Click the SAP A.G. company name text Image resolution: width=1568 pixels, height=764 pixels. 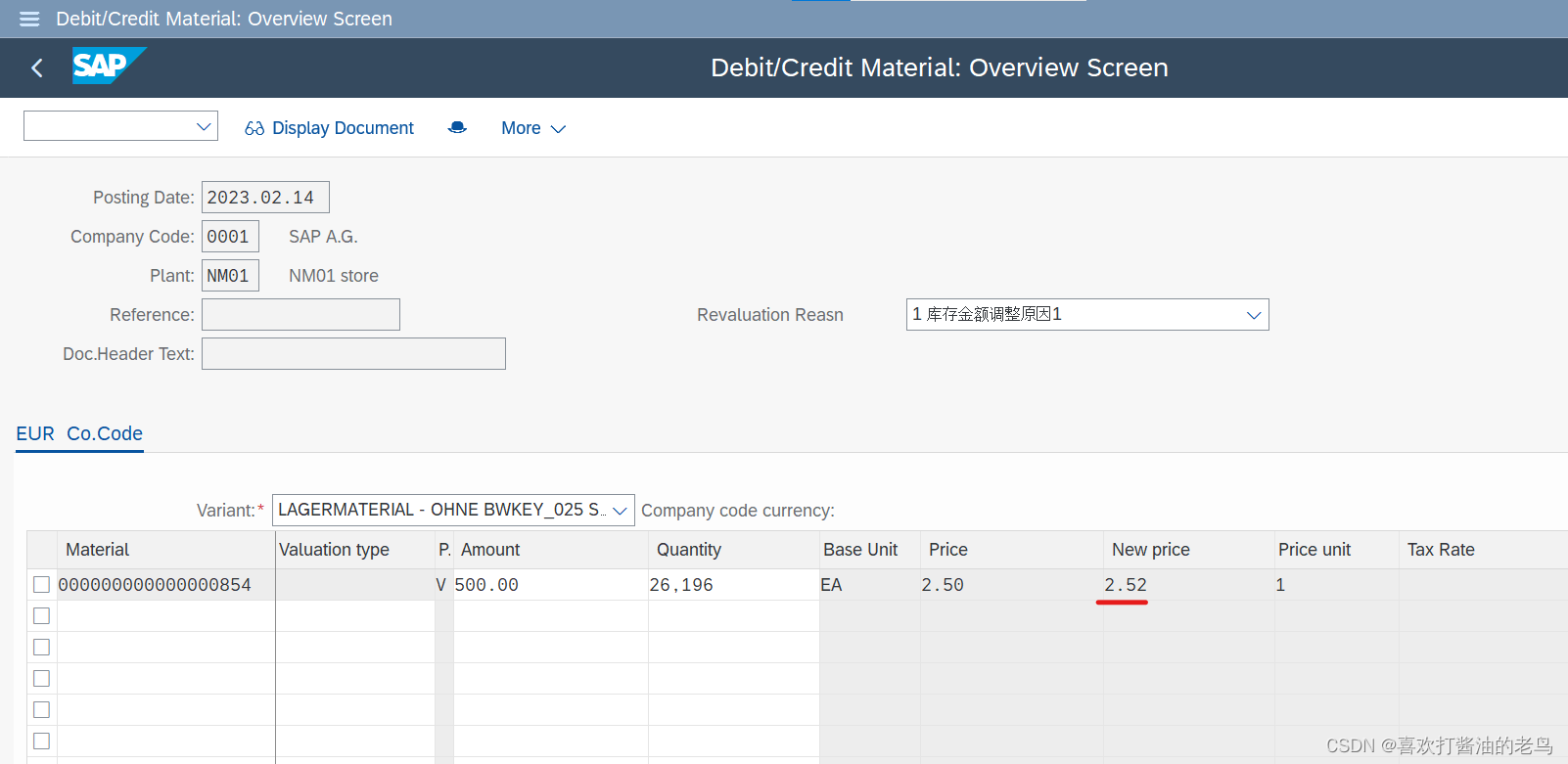(323, 236)
